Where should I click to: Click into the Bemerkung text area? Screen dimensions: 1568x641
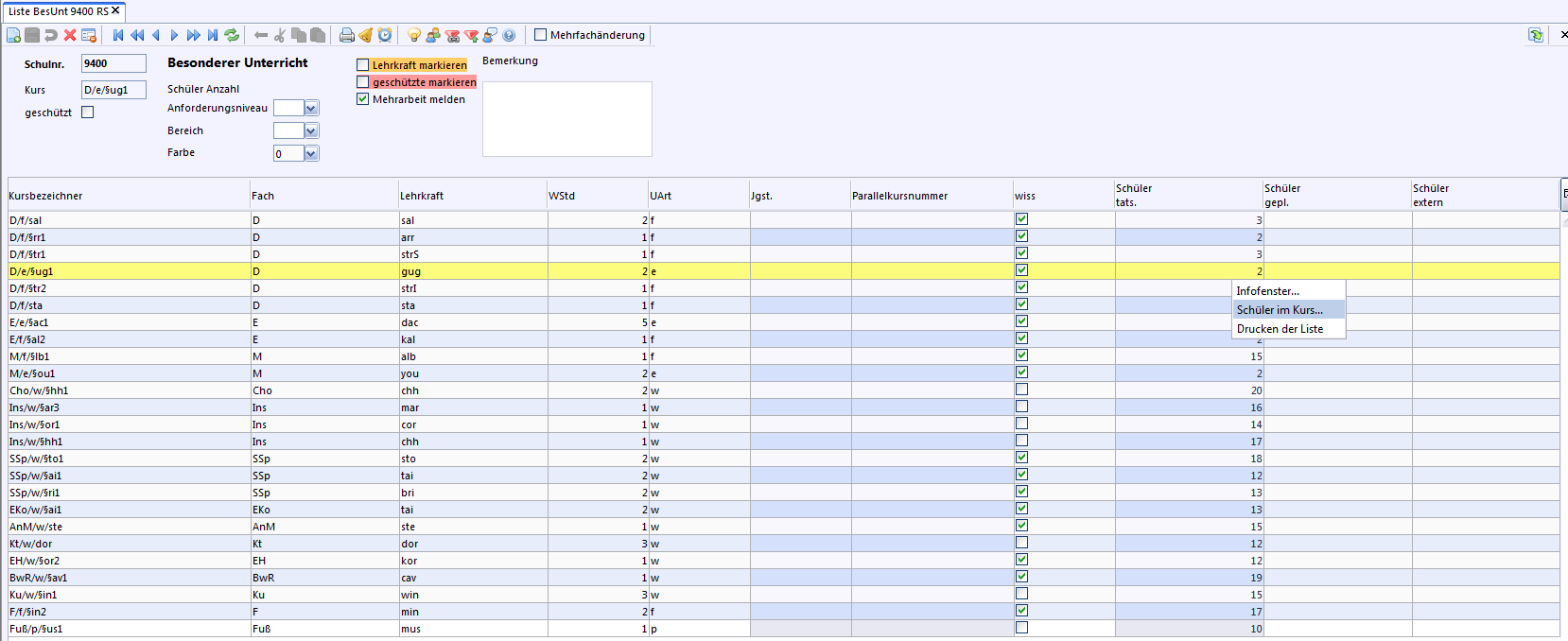pos(567,119)
